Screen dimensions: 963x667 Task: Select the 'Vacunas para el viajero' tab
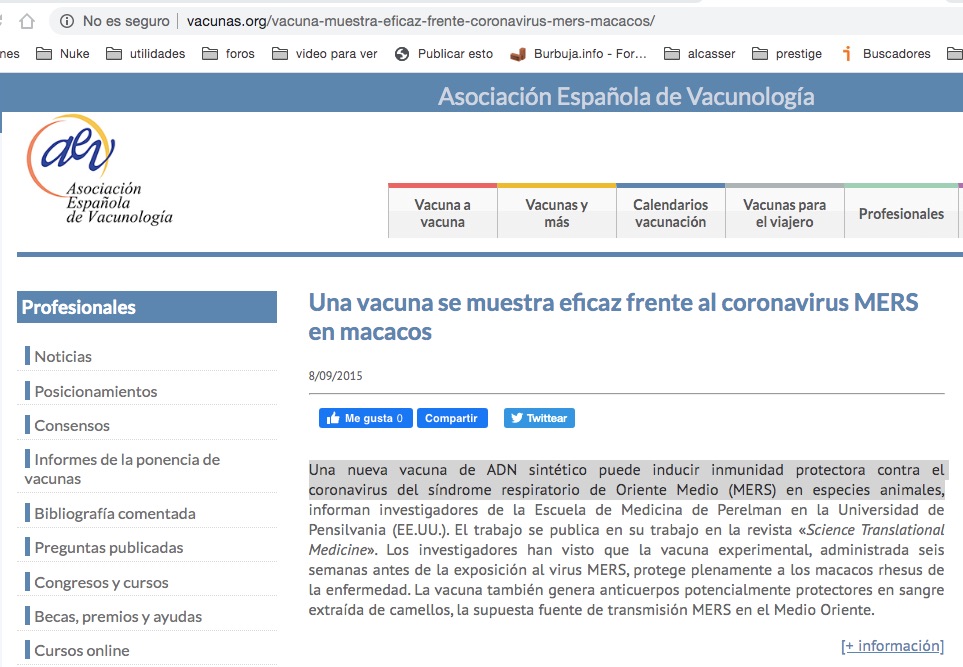tap(784, 213)
